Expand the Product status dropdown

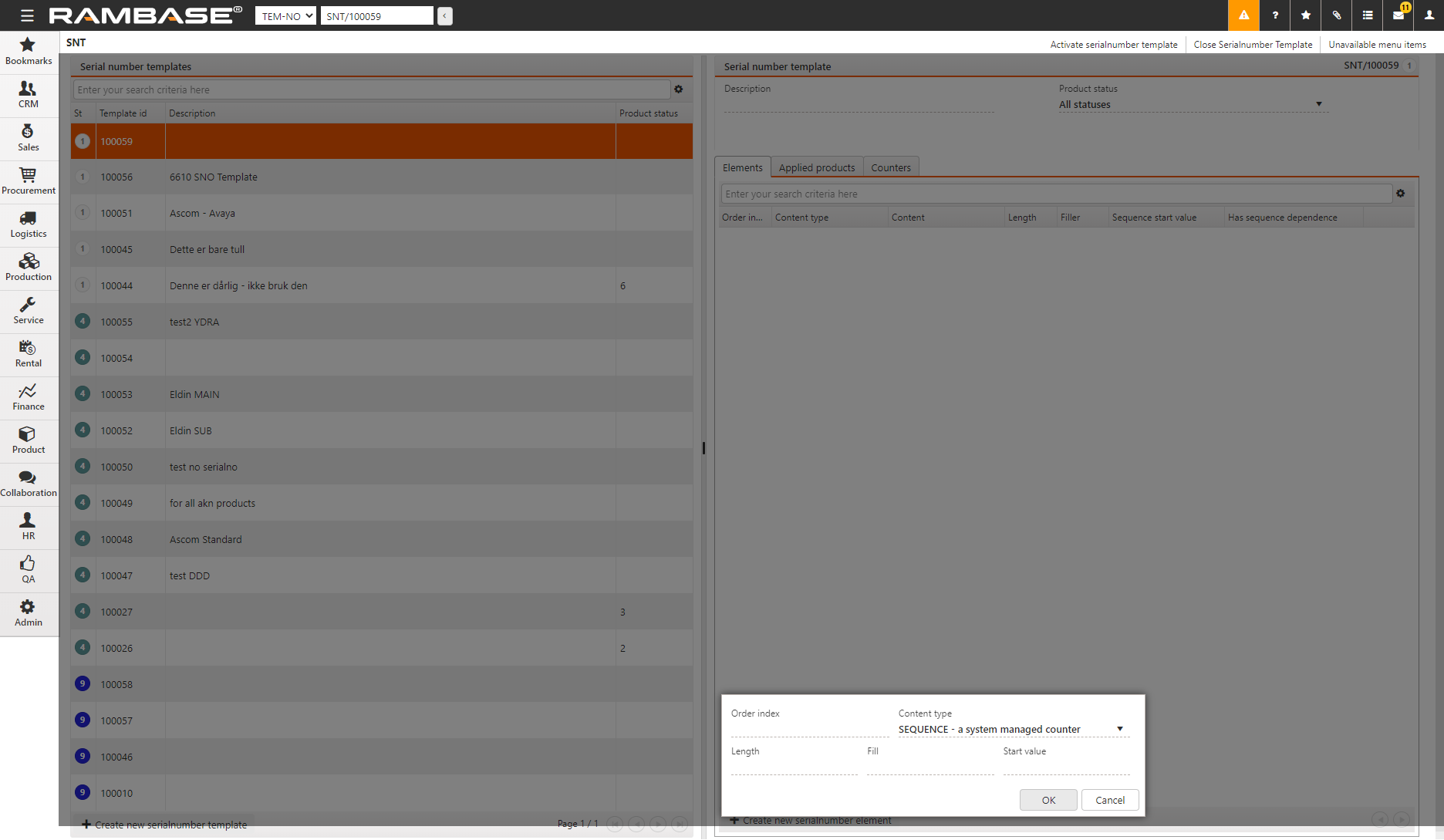[x=1192, y=105]
